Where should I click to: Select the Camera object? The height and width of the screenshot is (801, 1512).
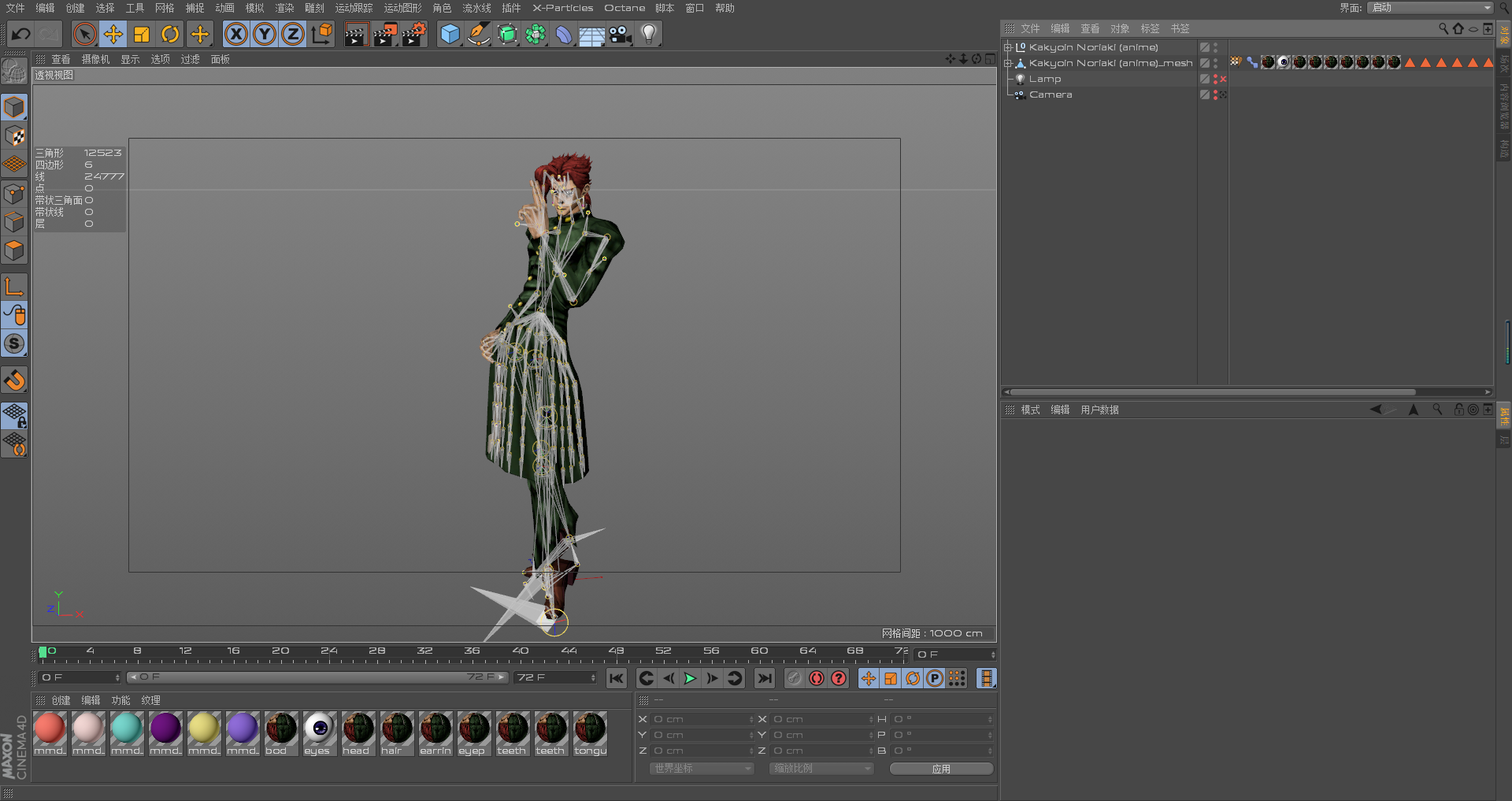[x=1051, y=95]
